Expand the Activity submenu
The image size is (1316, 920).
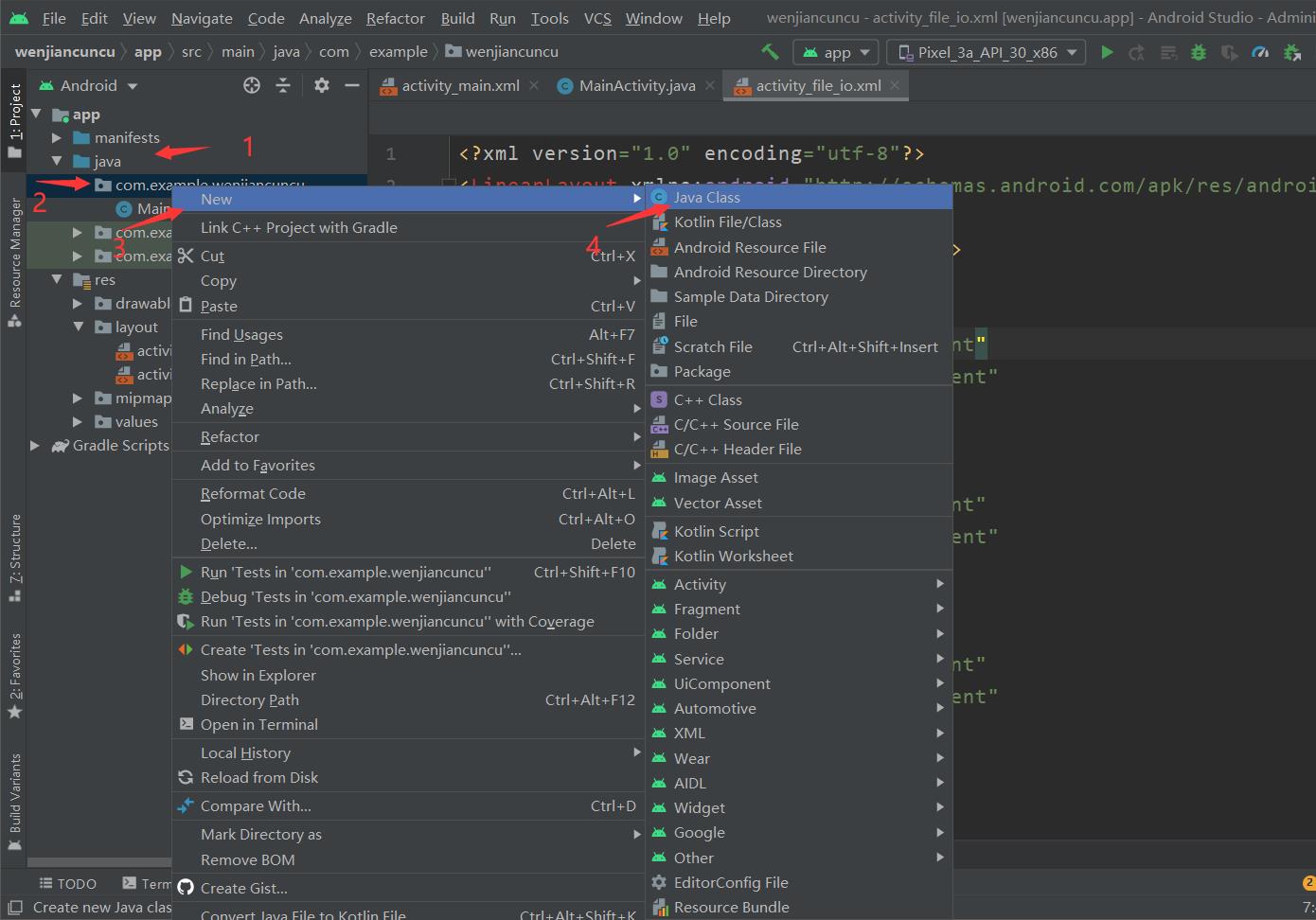[x=799, y=584]
